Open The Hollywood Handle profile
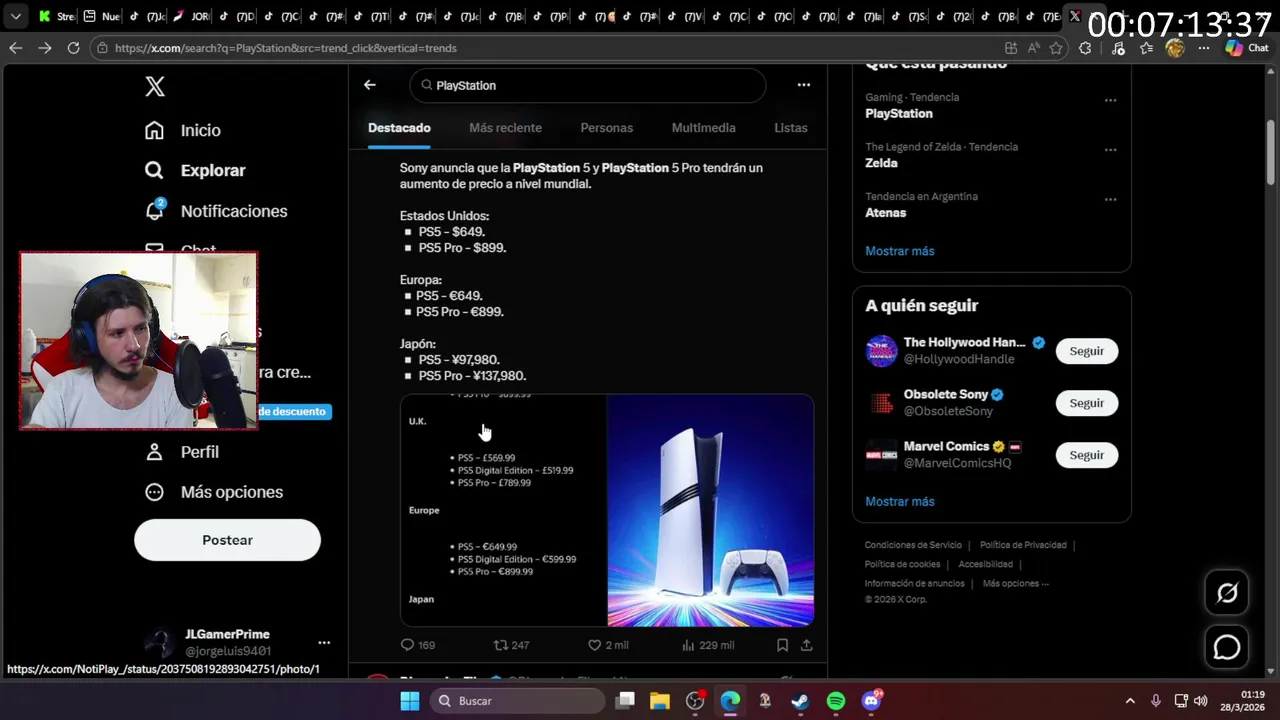Image resolution: width=1280 pixels, height=720 pixels. pos(964,342)
